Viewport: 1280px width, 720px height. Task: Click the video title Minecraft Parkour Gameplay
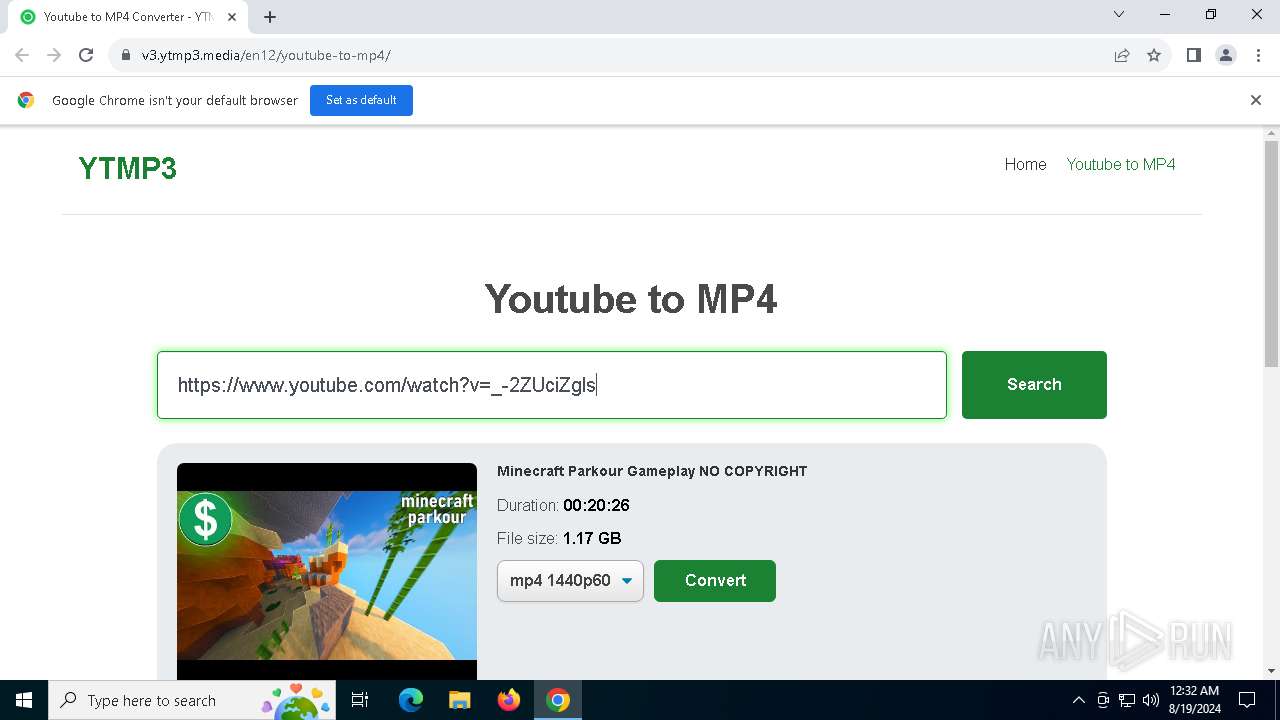(x=652, y=471)
